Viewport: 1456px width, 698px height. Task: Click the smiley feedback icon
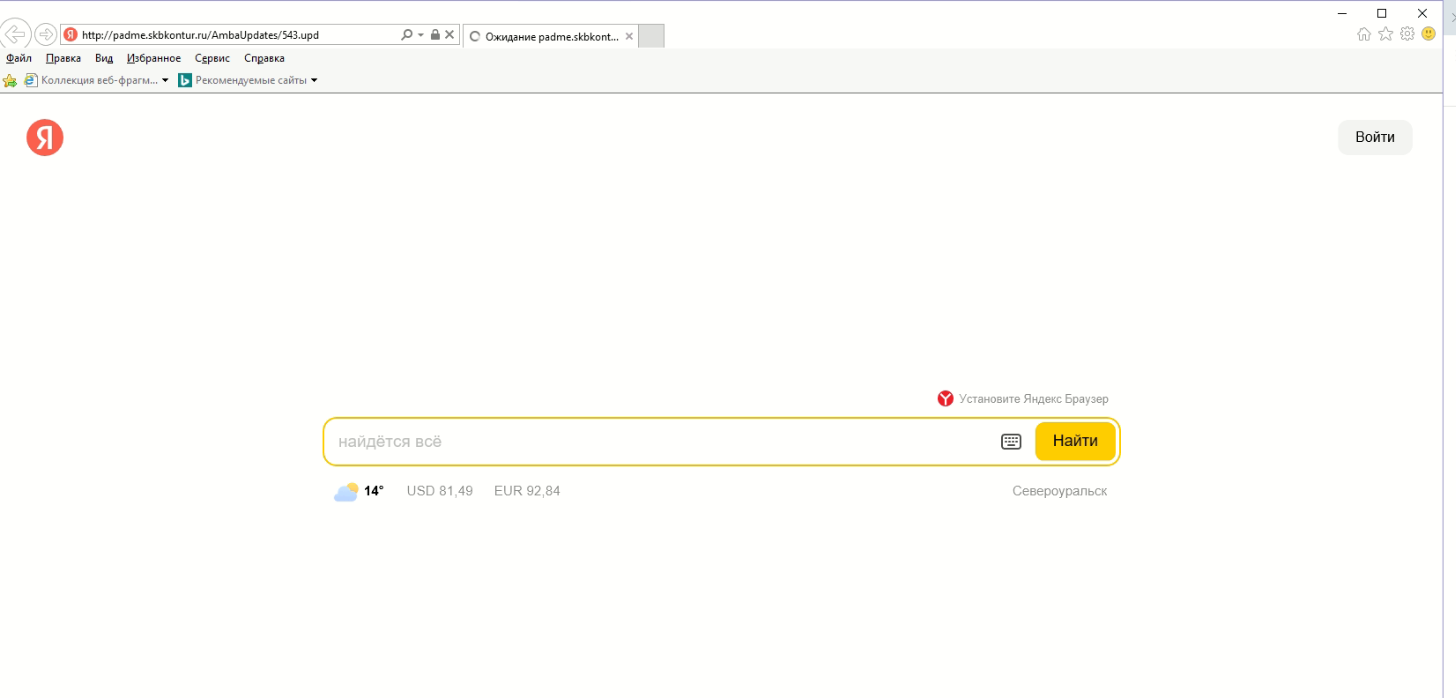pyautogui.click(x=1429, y=34)
